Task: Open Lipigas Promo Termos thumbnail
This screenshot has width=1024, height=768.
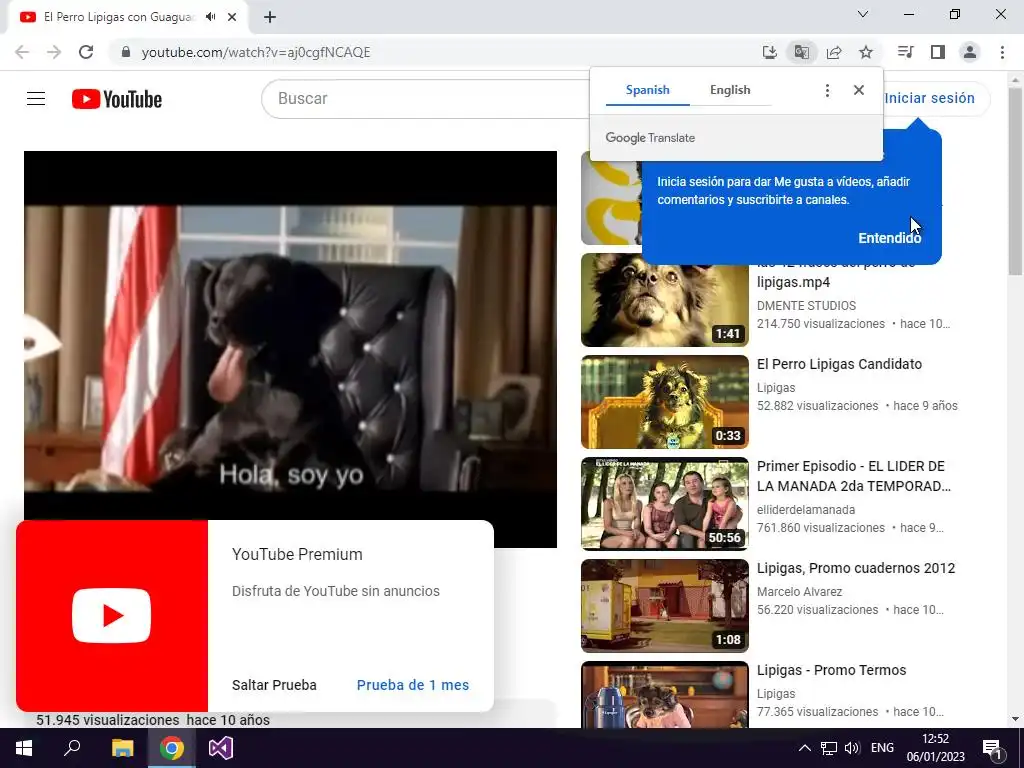Action: [x=665, y=694]
